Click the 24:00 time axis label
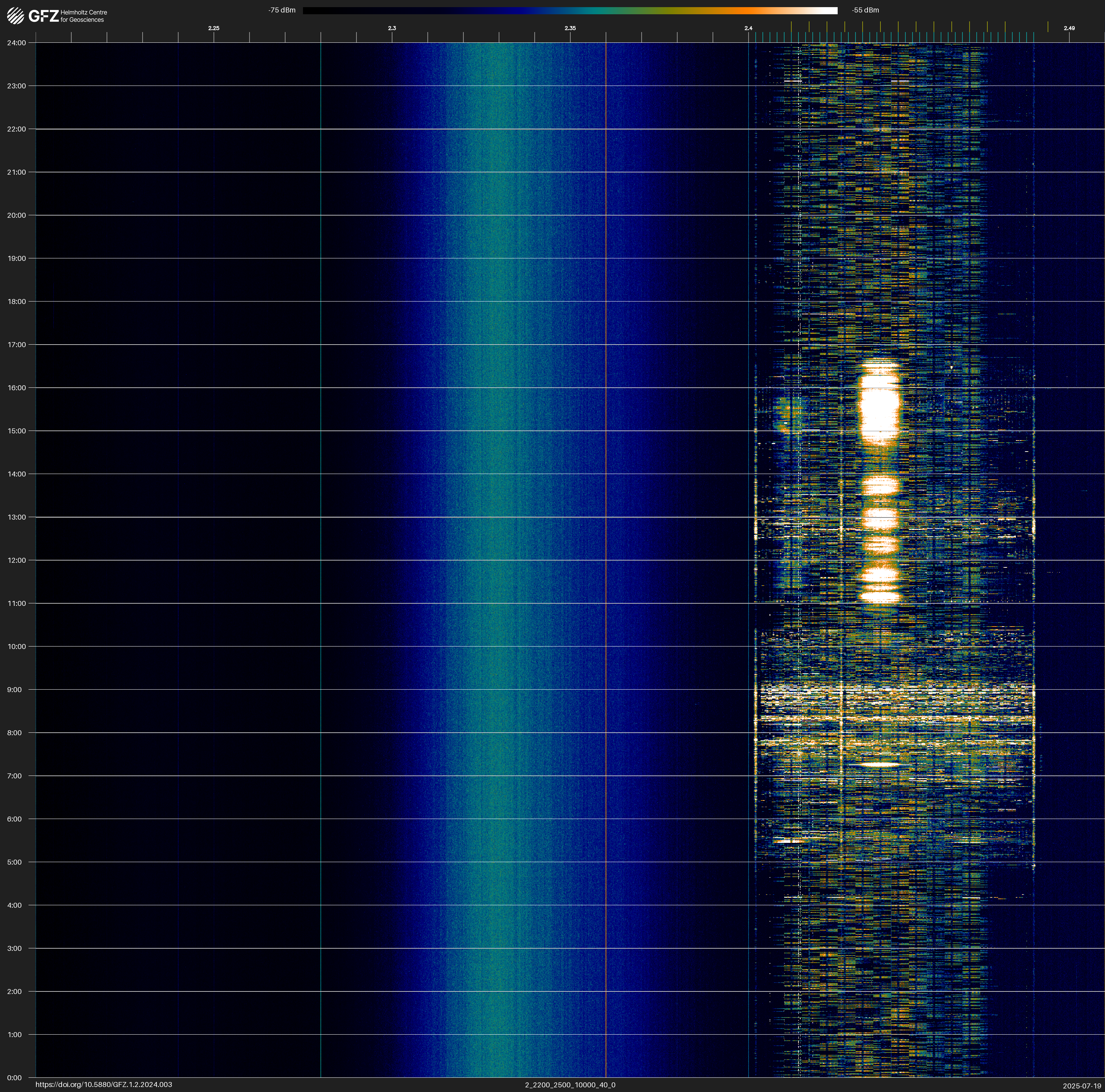The width and height of the screenshot is (1105, 1092). click(x=17, y=43)
